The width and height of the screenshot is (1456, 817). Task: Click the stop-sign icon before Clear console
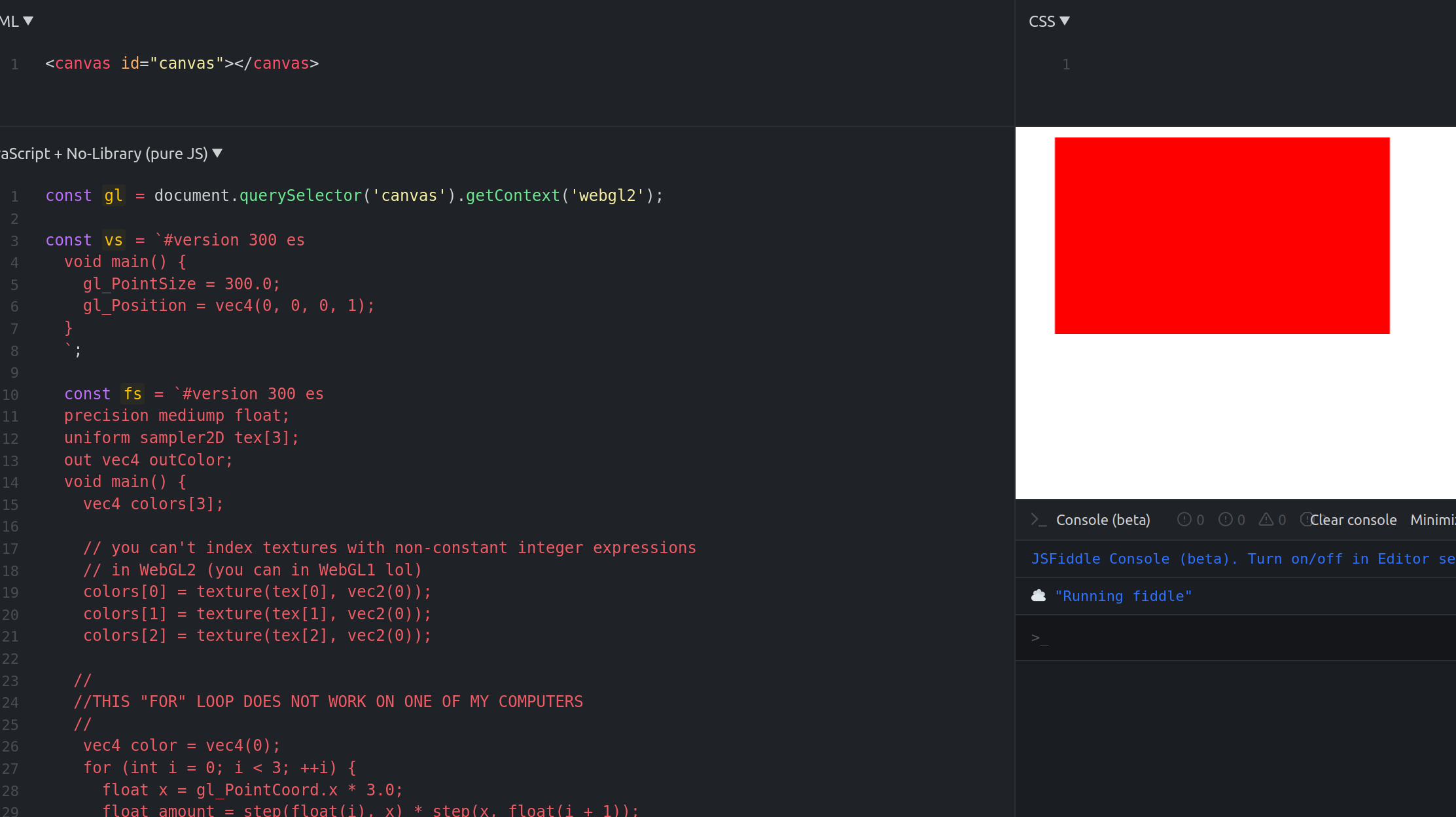point(1307,519)
